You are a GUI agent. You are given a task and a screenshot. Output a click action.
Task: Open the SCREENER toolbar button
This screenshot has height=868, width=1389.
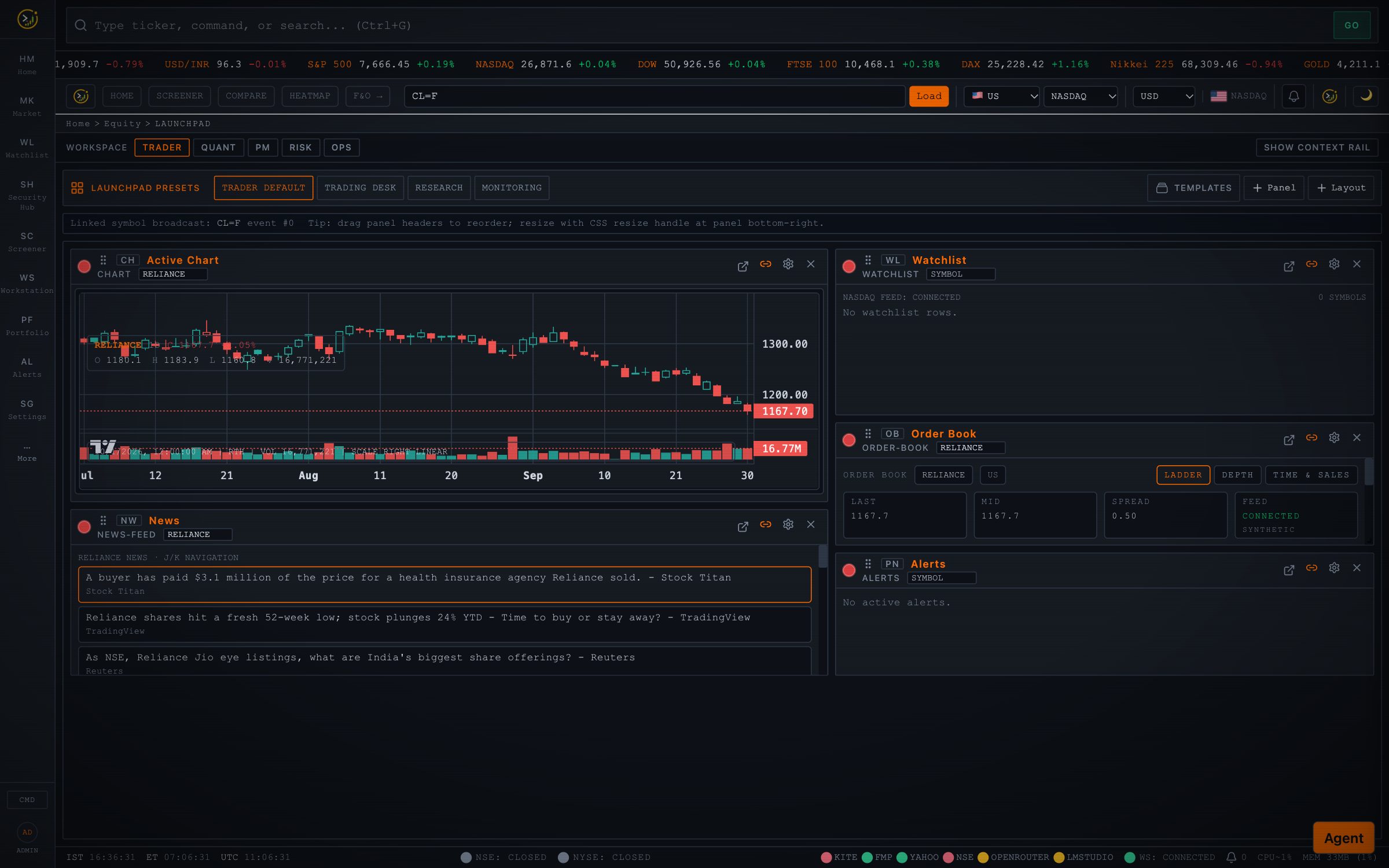179,96
